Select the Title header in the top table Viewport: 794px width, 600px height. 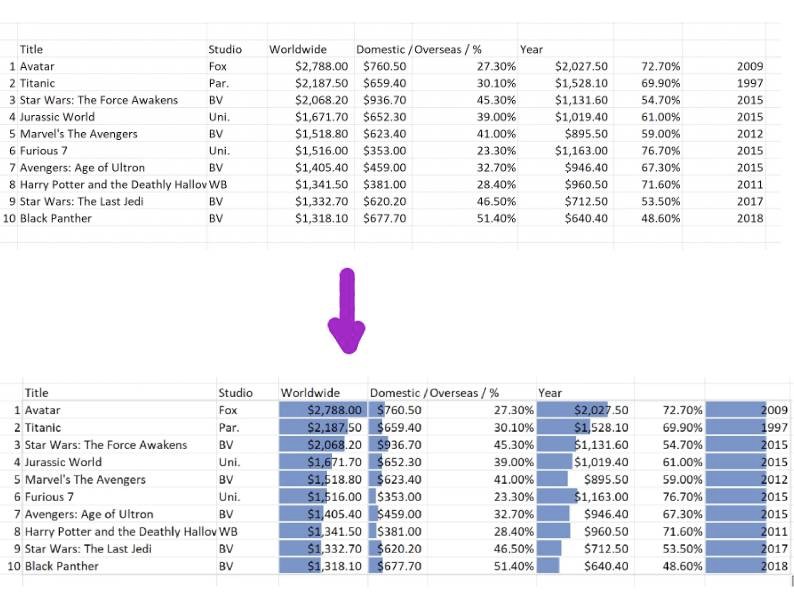click(x=32, y=49)
